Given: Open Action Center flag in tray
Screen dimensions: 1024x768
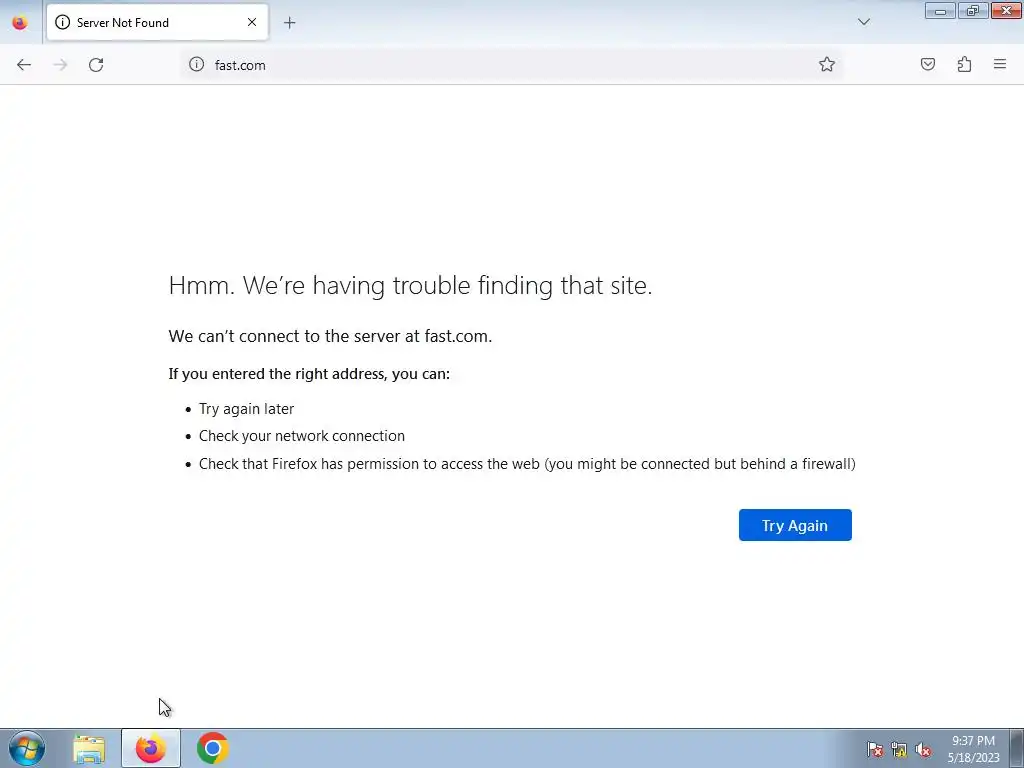Looking at the screenshot, I should pos(874,750).
